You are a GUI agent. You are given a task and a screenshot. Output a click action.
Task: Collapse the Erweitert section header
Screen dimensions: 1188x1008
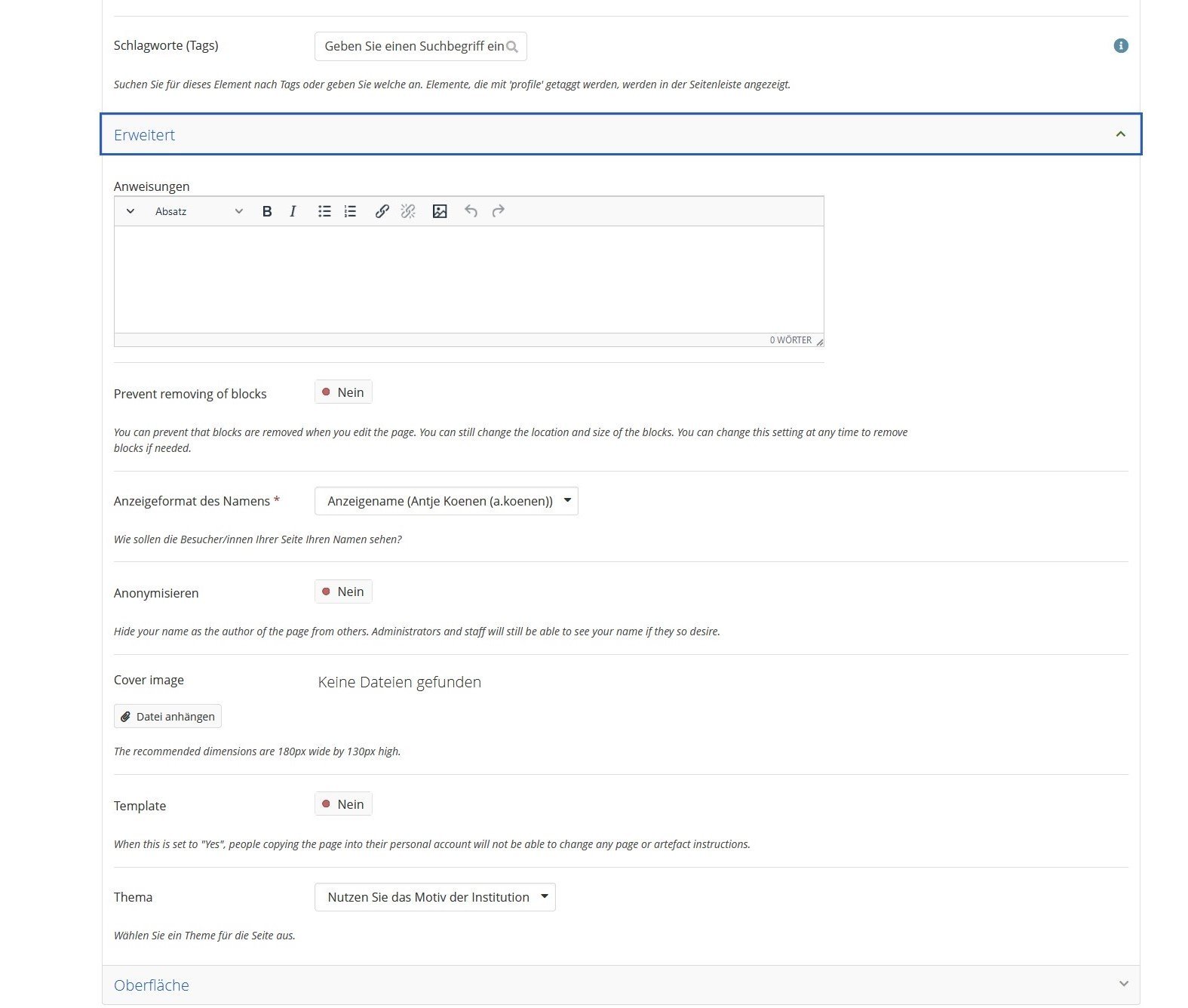pyautogui.click(x=621, y=134)
